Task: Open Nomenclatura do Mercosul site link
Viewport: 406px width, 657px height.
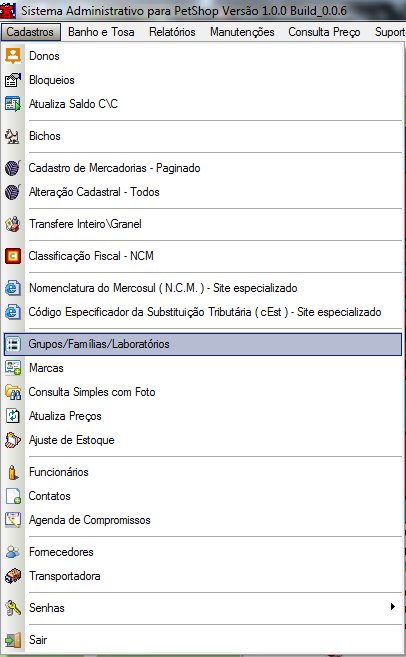Action: pyautogui.click(x=203, y=288)
